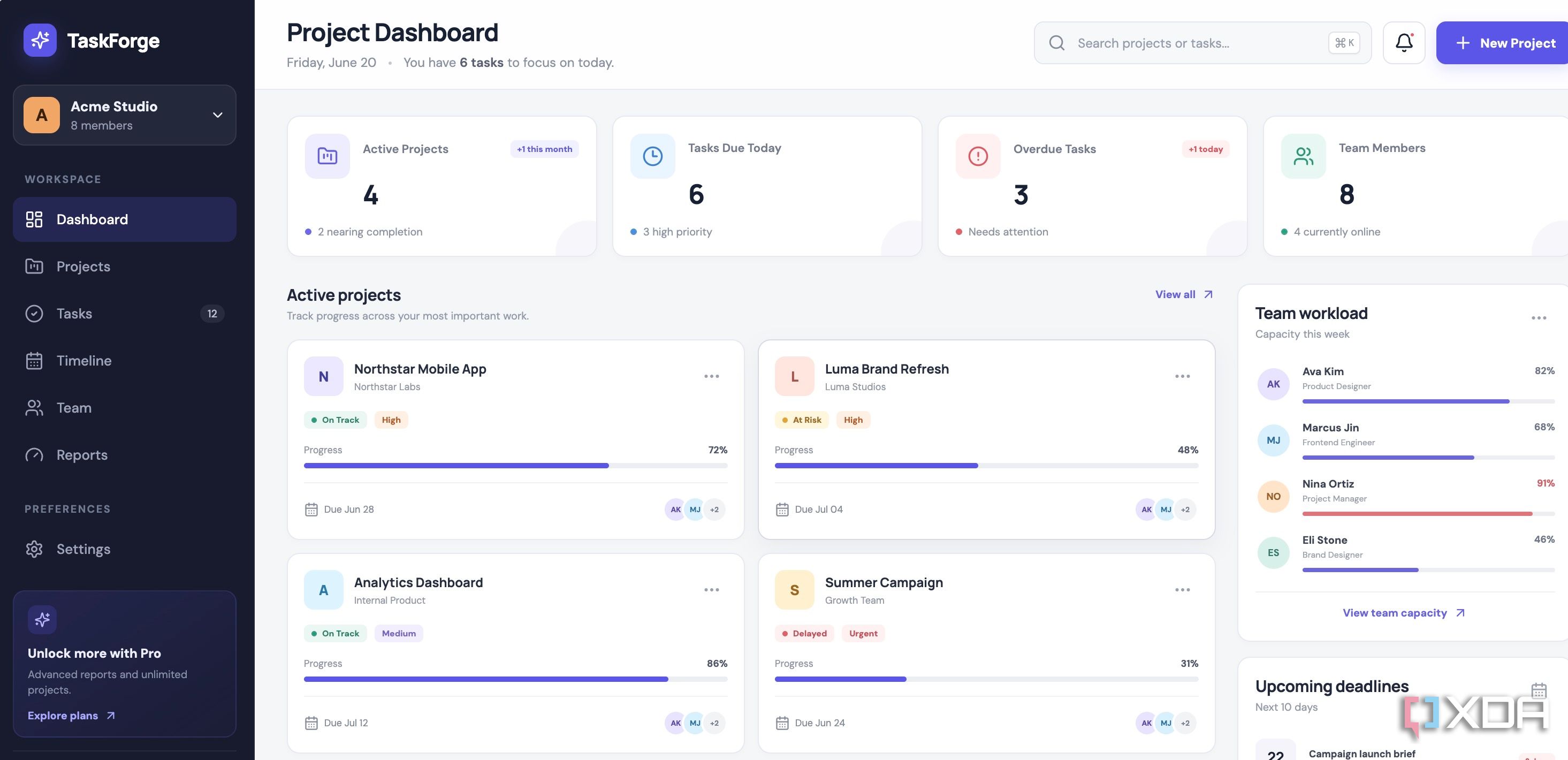The image size is (1568, 760).
Task: Open Tasks in the sidebar
Action: pyautogui.click(x=124, y=314)
